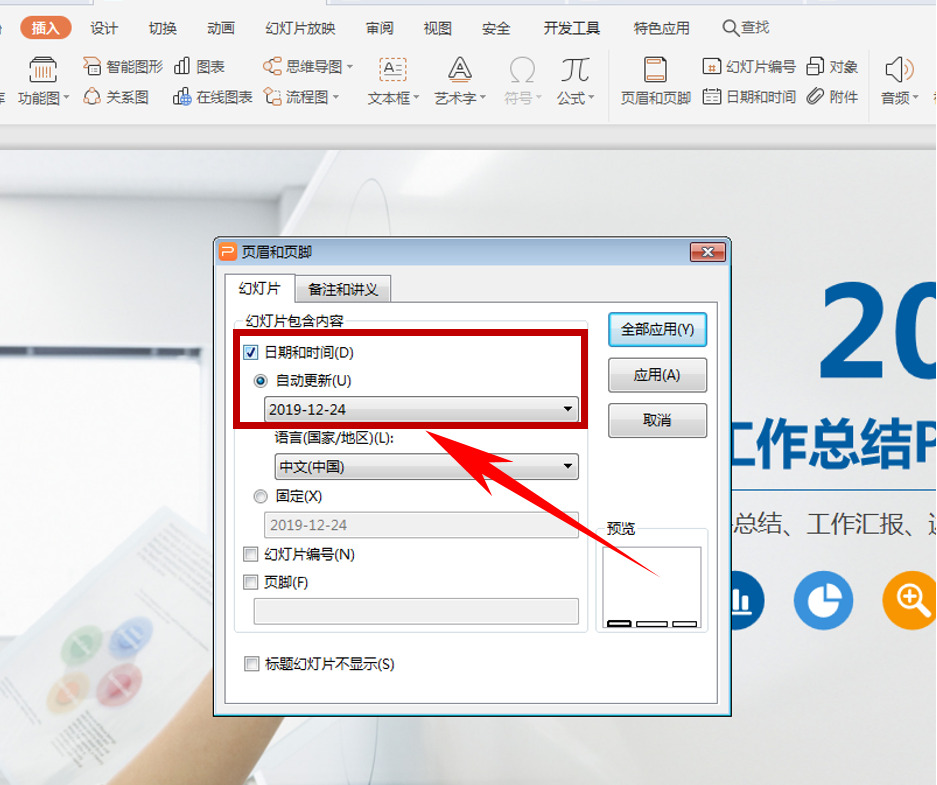The height and width of the screenshot is (785, 937).
Task: Click the 思维导图 mind map icon
Action: (272, 66)
